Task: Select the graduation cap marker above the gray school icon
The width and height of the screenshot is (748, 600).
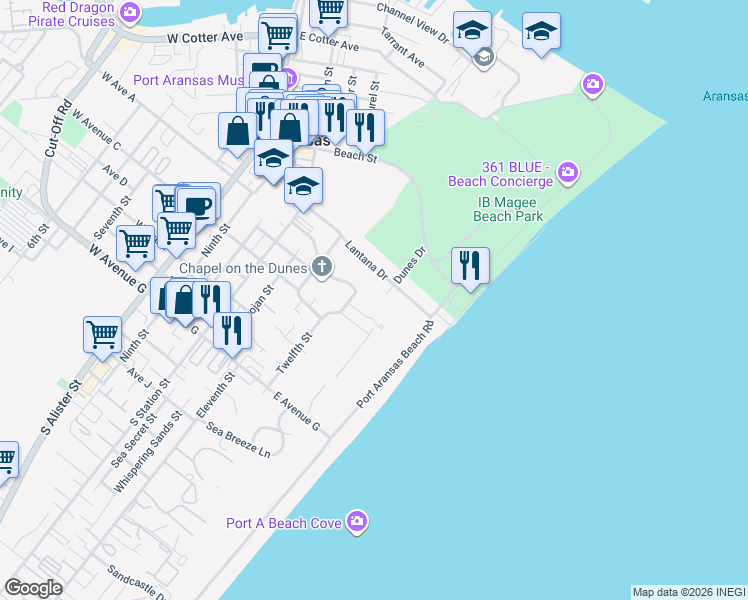Action: (x=472, y=30)
